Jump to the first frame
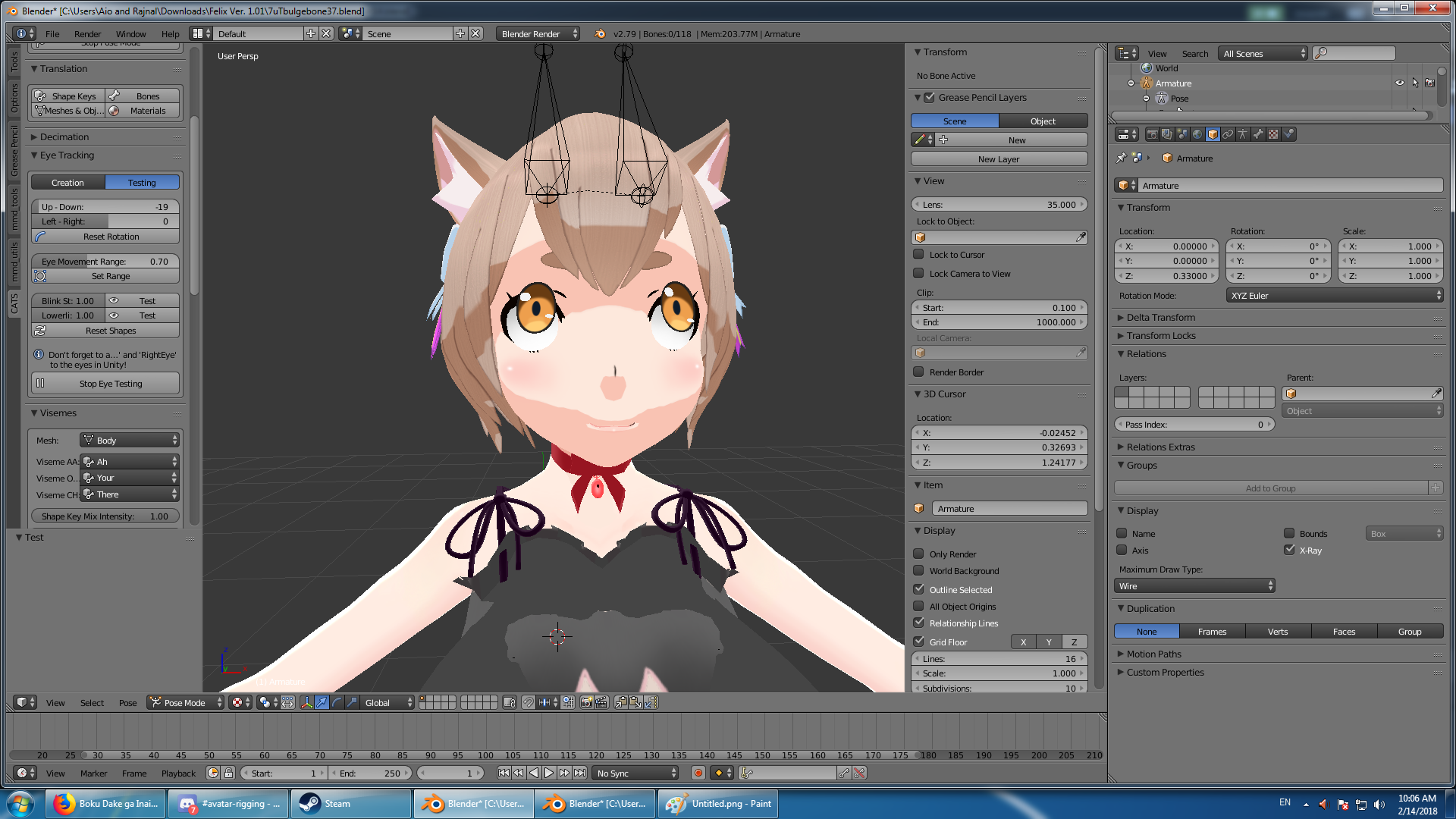1456x819 pixels. pos(504,773)
